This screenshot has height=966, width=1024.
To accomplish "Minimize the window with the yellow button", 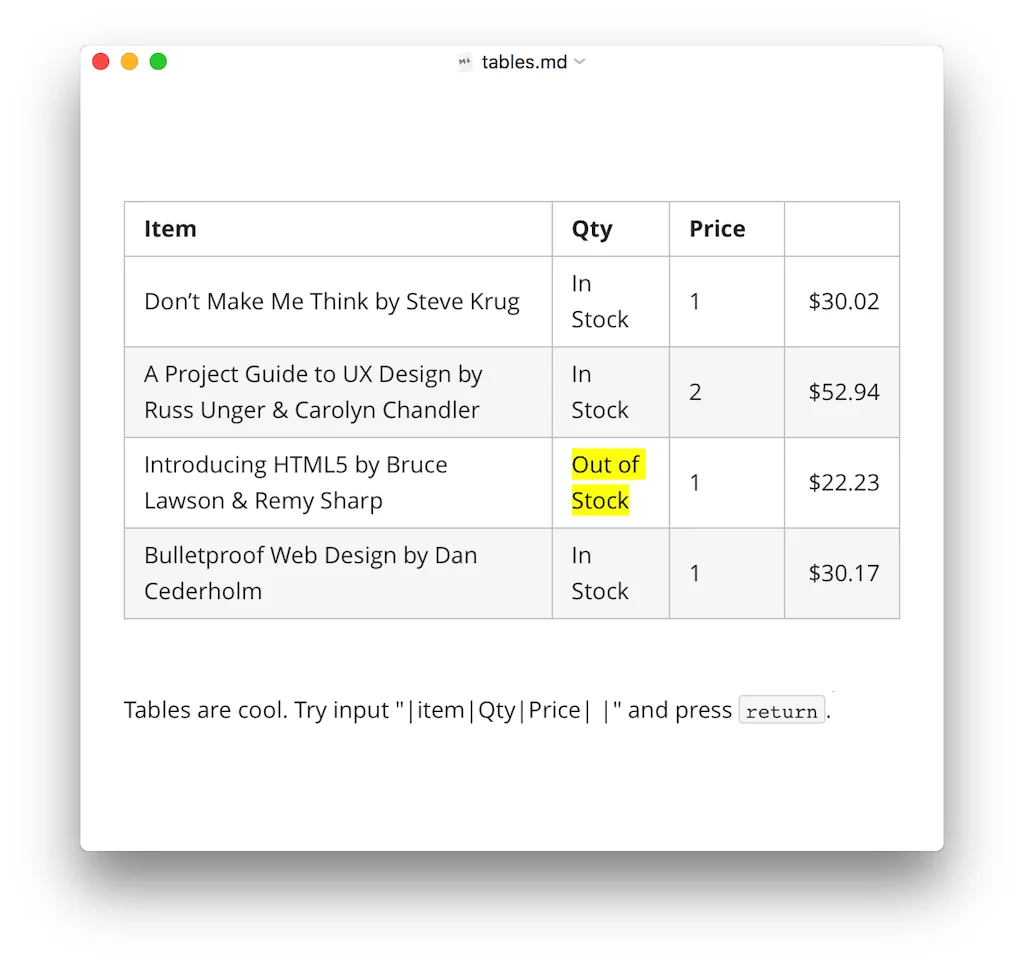I will (x=129, y=62).
